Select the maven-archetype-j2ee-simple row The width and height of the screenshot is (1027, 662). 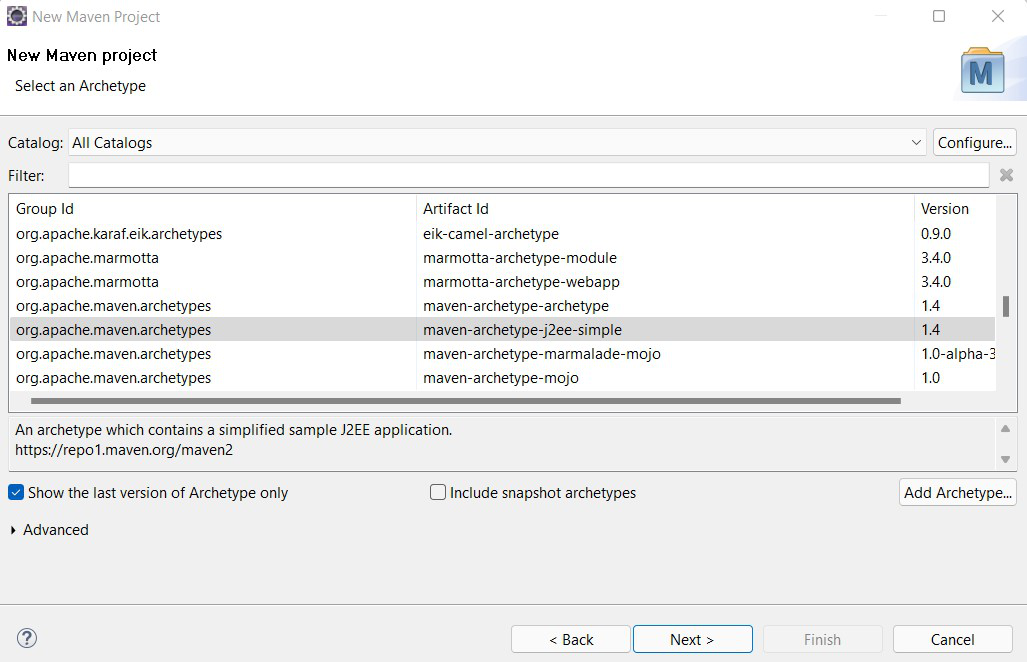pyautogui.click(x=502, y=329)
